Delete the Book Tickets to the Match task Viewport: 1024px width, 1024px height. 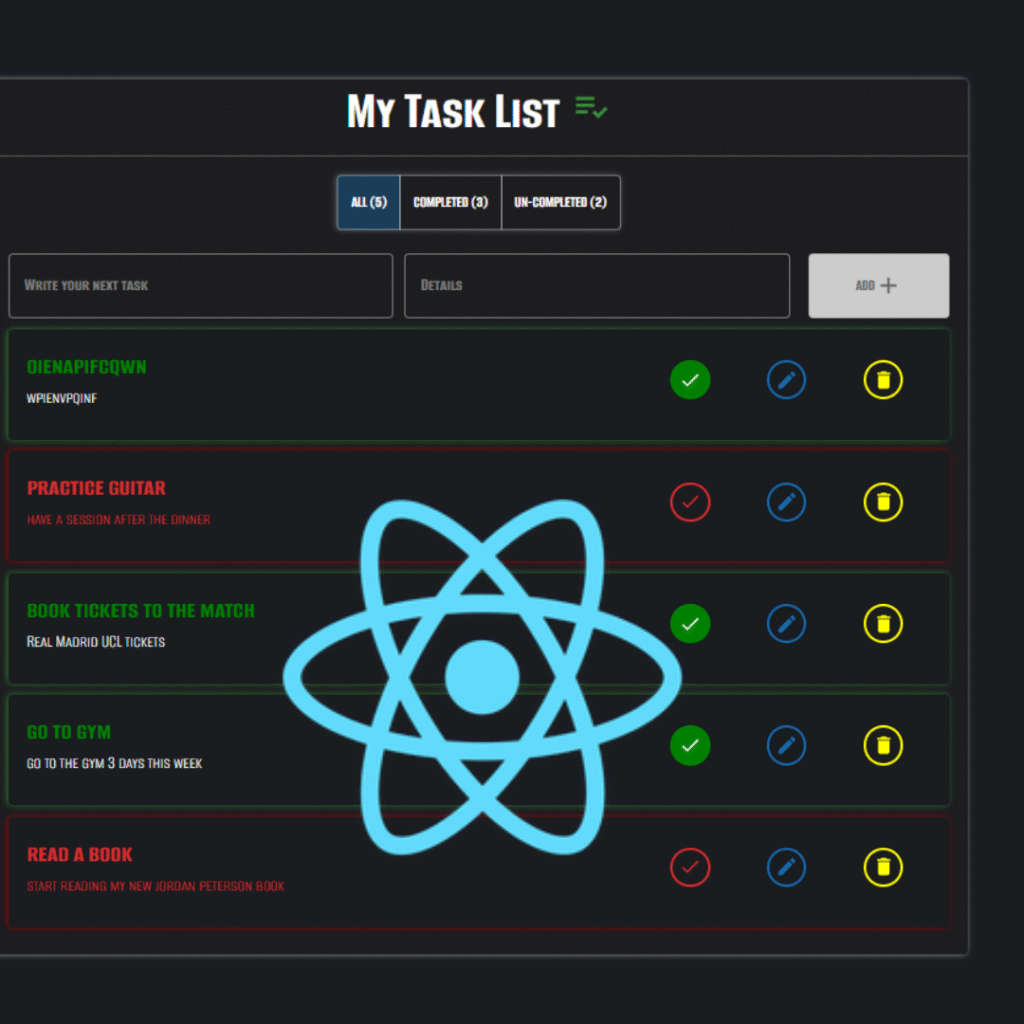click(x=883, y=623)
